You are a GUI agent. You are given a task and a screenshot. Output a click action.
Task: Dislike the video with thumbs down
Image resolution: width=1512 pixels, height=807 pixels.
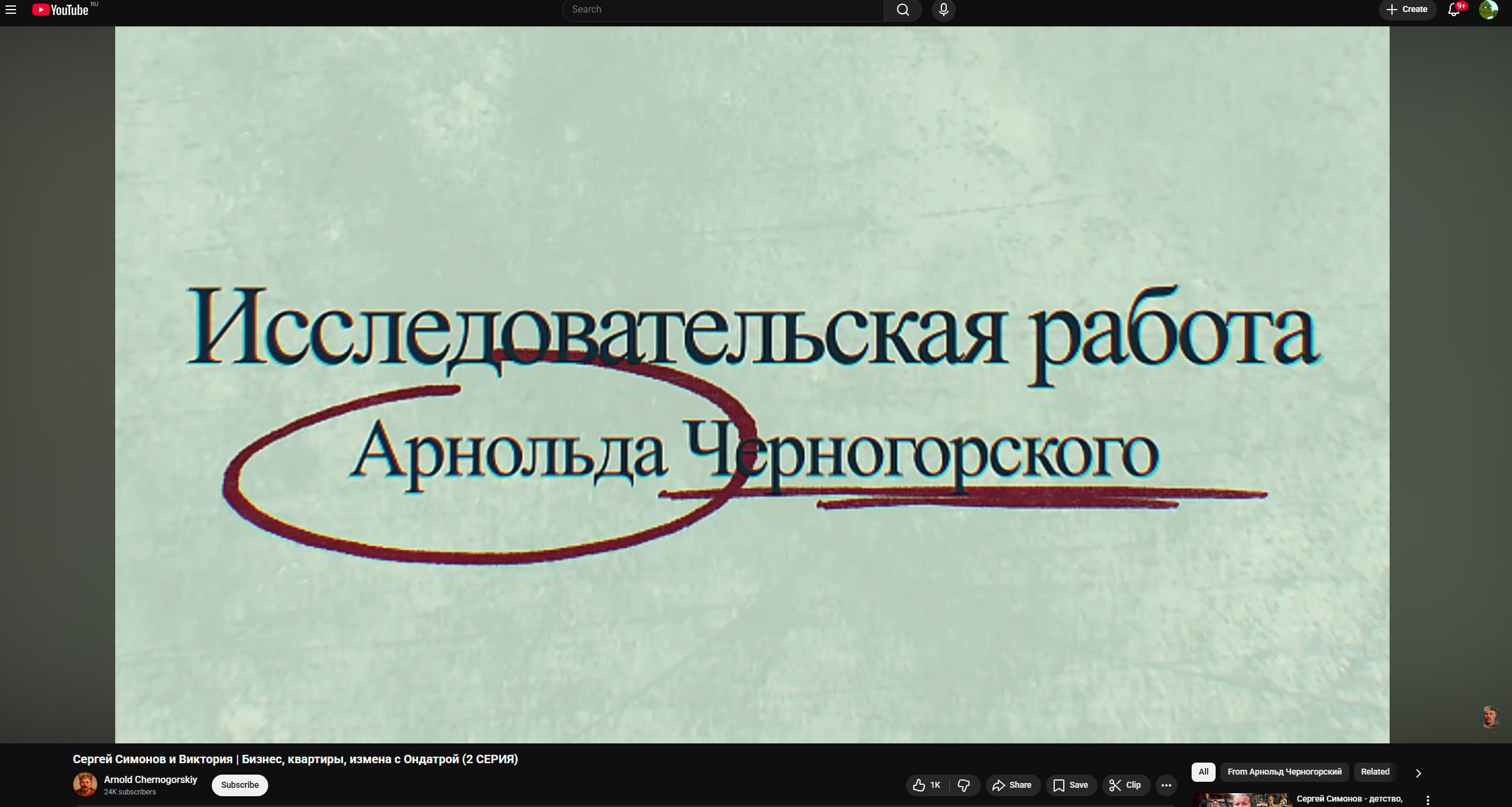964,785
